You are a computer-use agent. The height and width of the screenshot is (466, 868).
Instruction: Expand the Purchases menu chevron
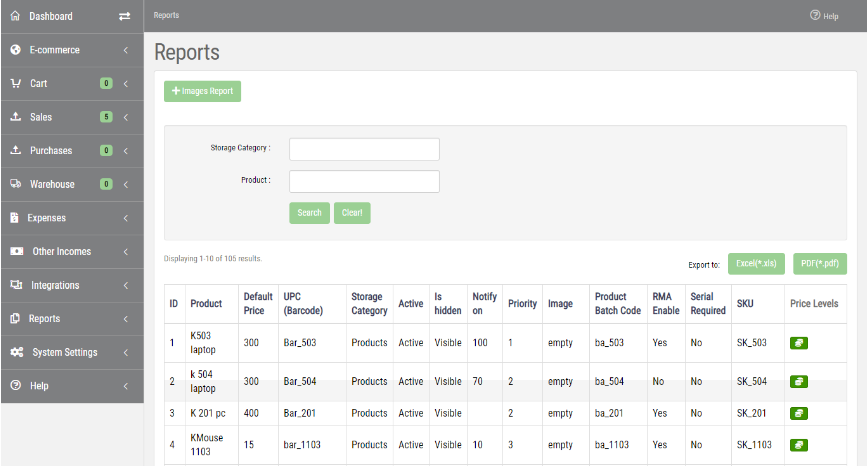[126, 151]
